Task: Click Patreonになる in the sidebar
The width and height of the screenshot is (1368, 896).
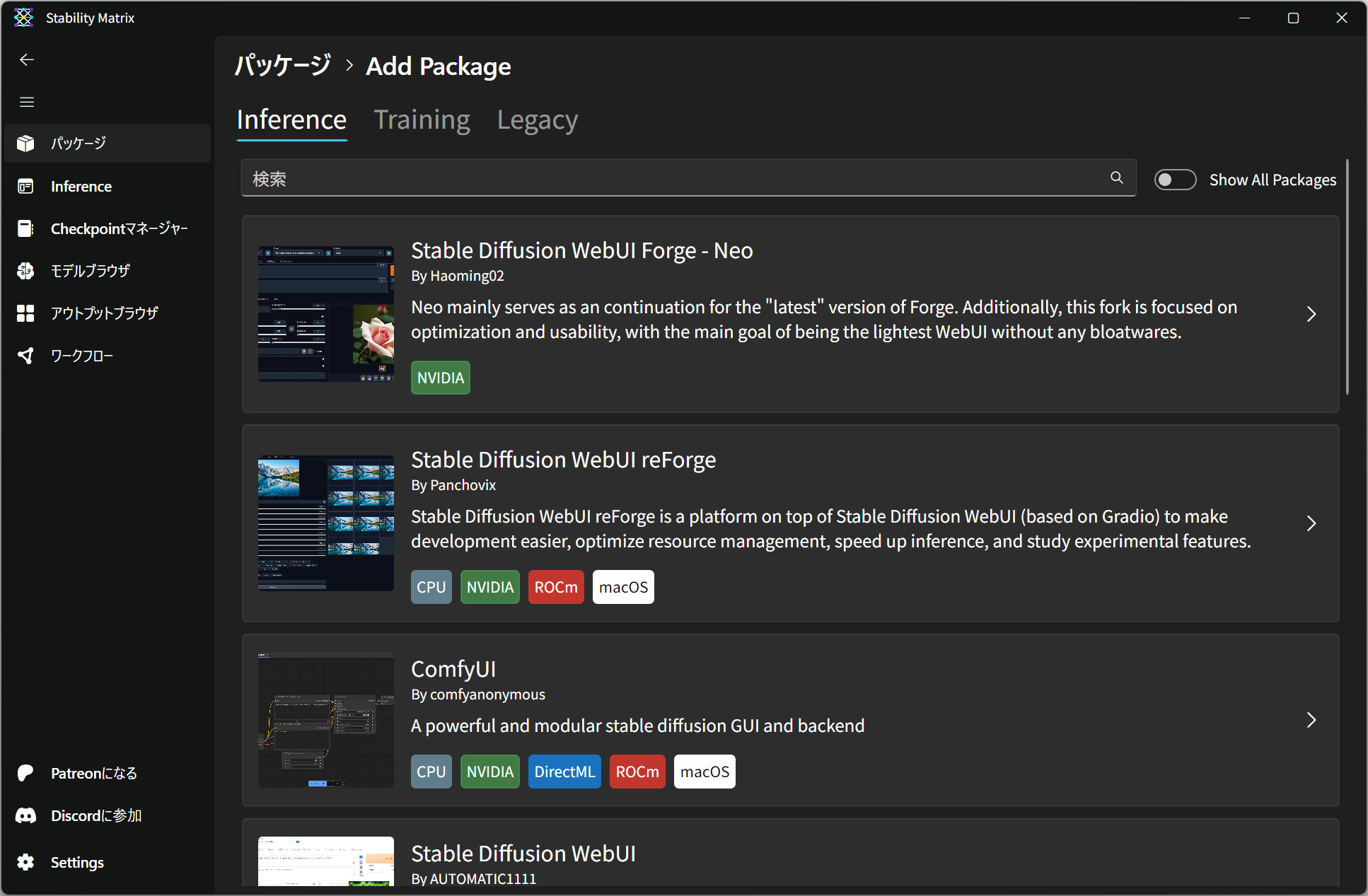Action: pyautogui.click(x=93, y=773)
